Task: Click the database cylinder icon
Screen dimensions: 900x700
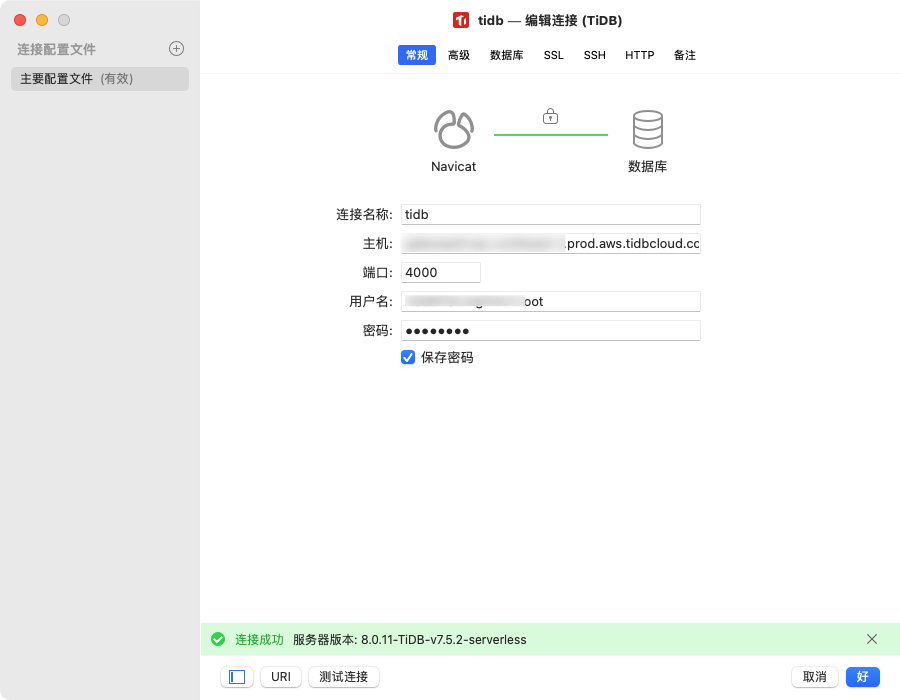Action: click(x=647, y=130)
